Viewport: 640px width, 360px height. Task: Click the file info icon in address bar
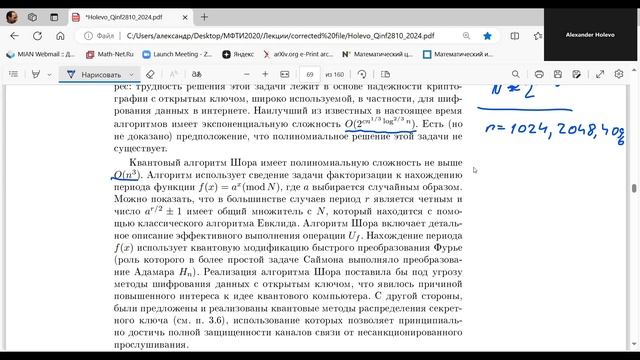point(88,36)
